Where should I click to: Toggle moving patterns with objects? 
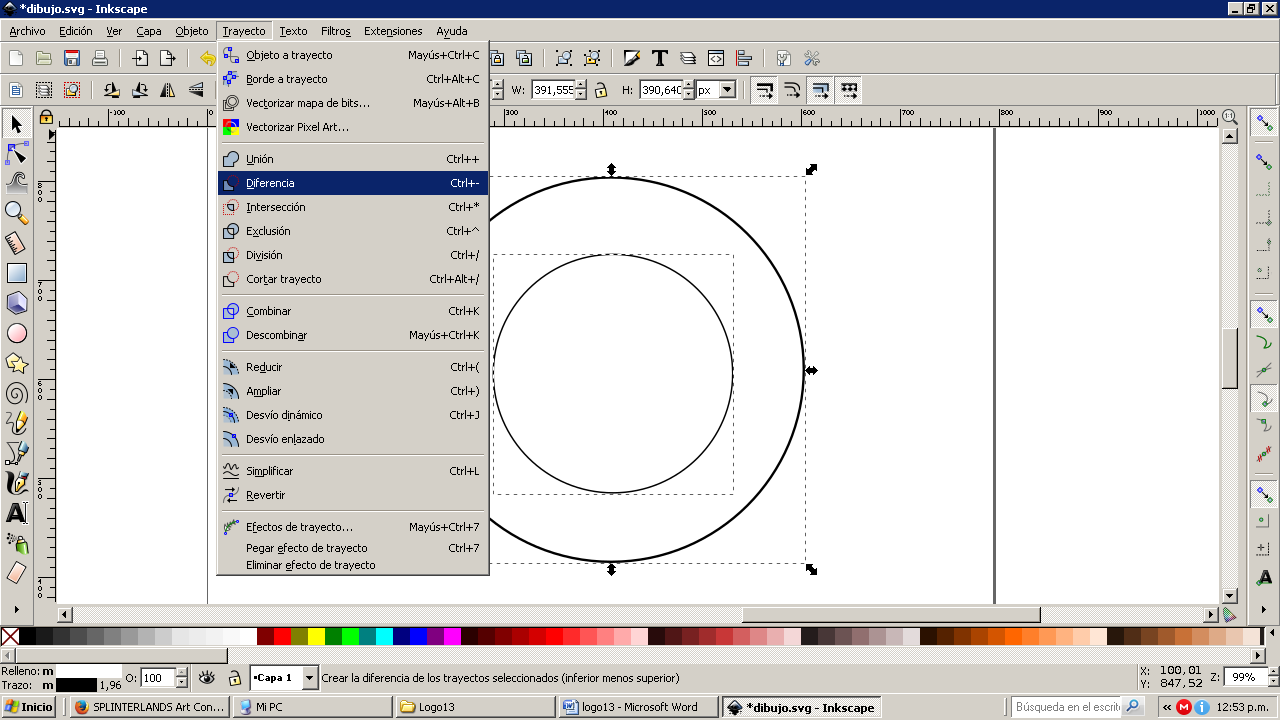(x=849, y=90)
